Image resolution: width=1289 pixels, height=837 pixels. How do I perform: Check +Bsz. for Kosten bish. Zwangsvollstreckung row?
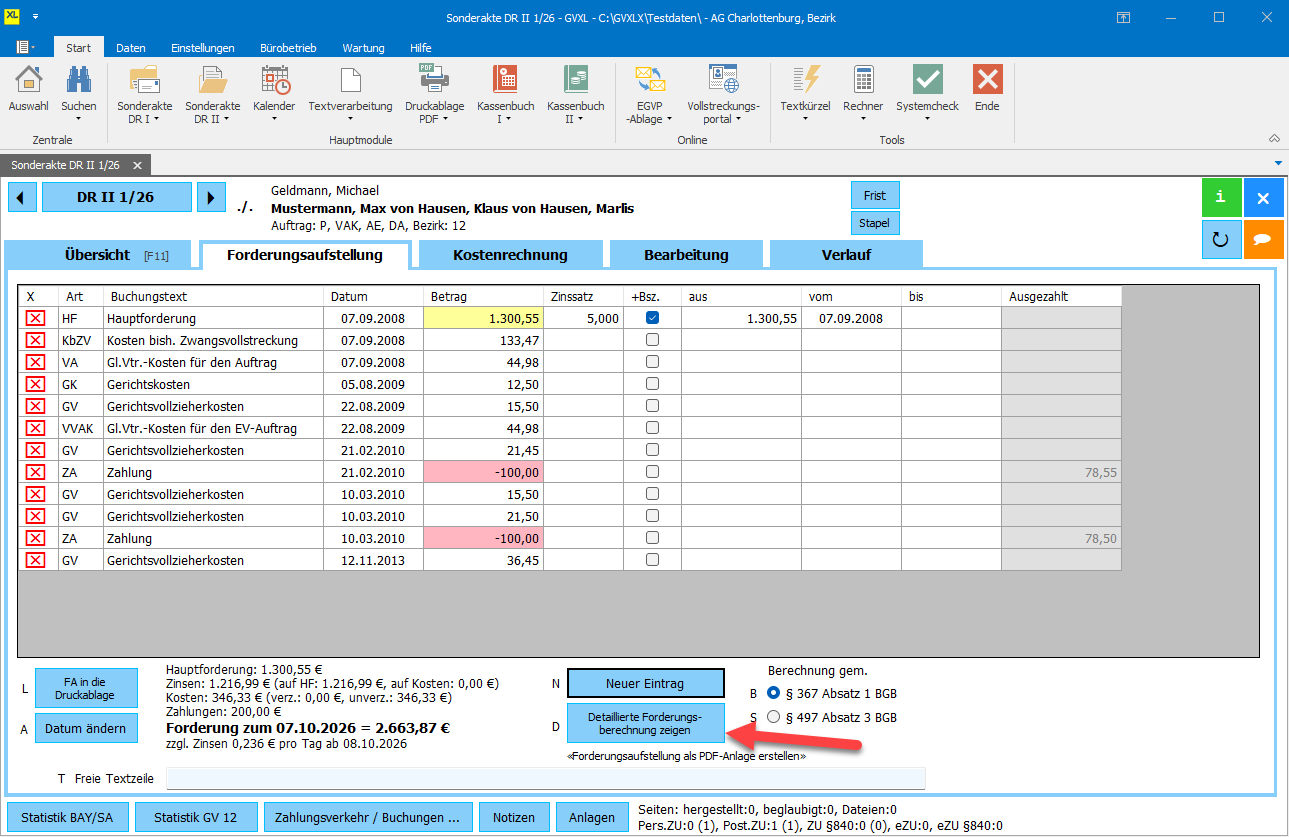(x=652, y=340)
